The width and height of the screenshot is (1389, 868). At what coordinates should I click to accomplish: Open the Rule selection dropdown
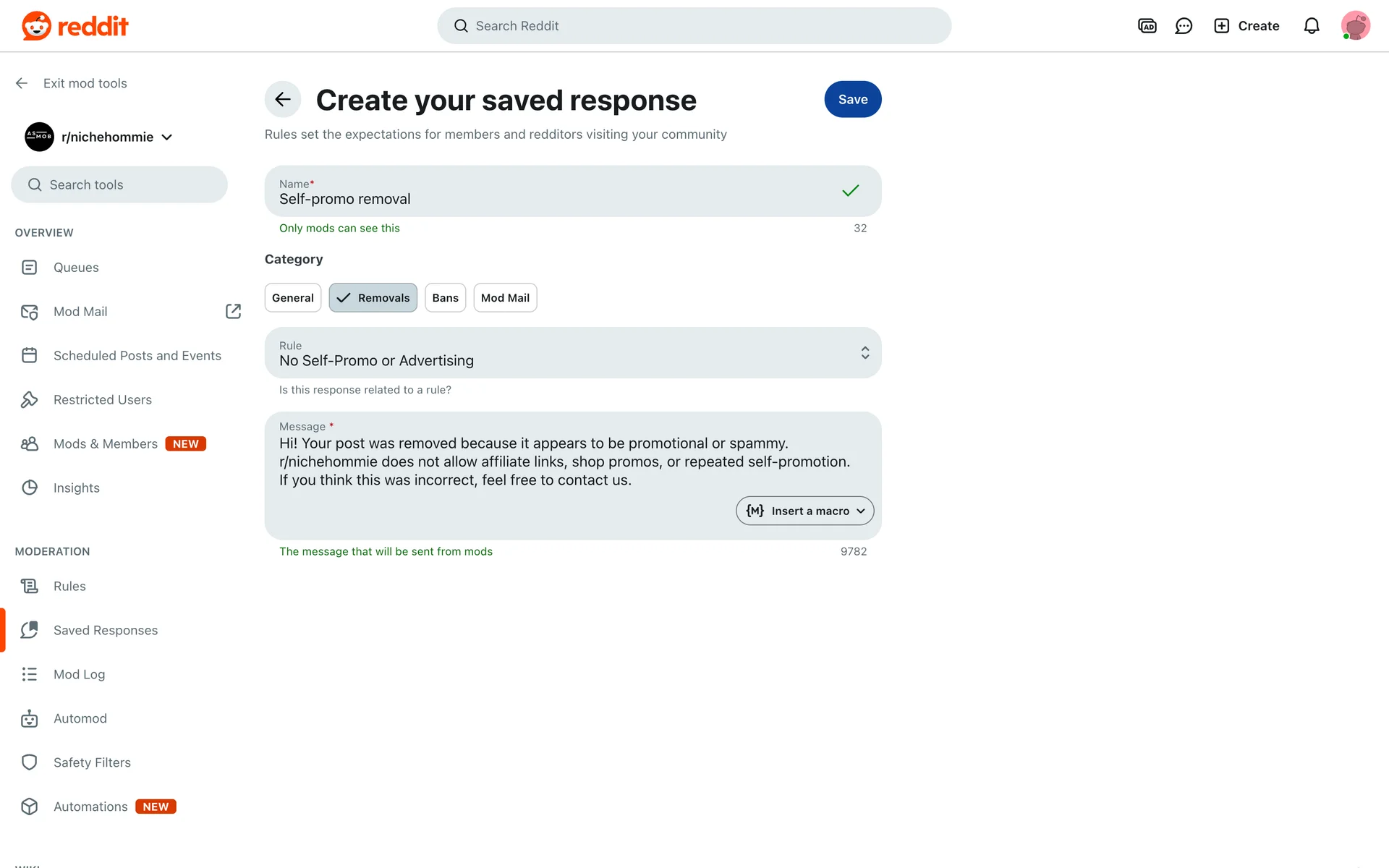[x=572, y=353]
